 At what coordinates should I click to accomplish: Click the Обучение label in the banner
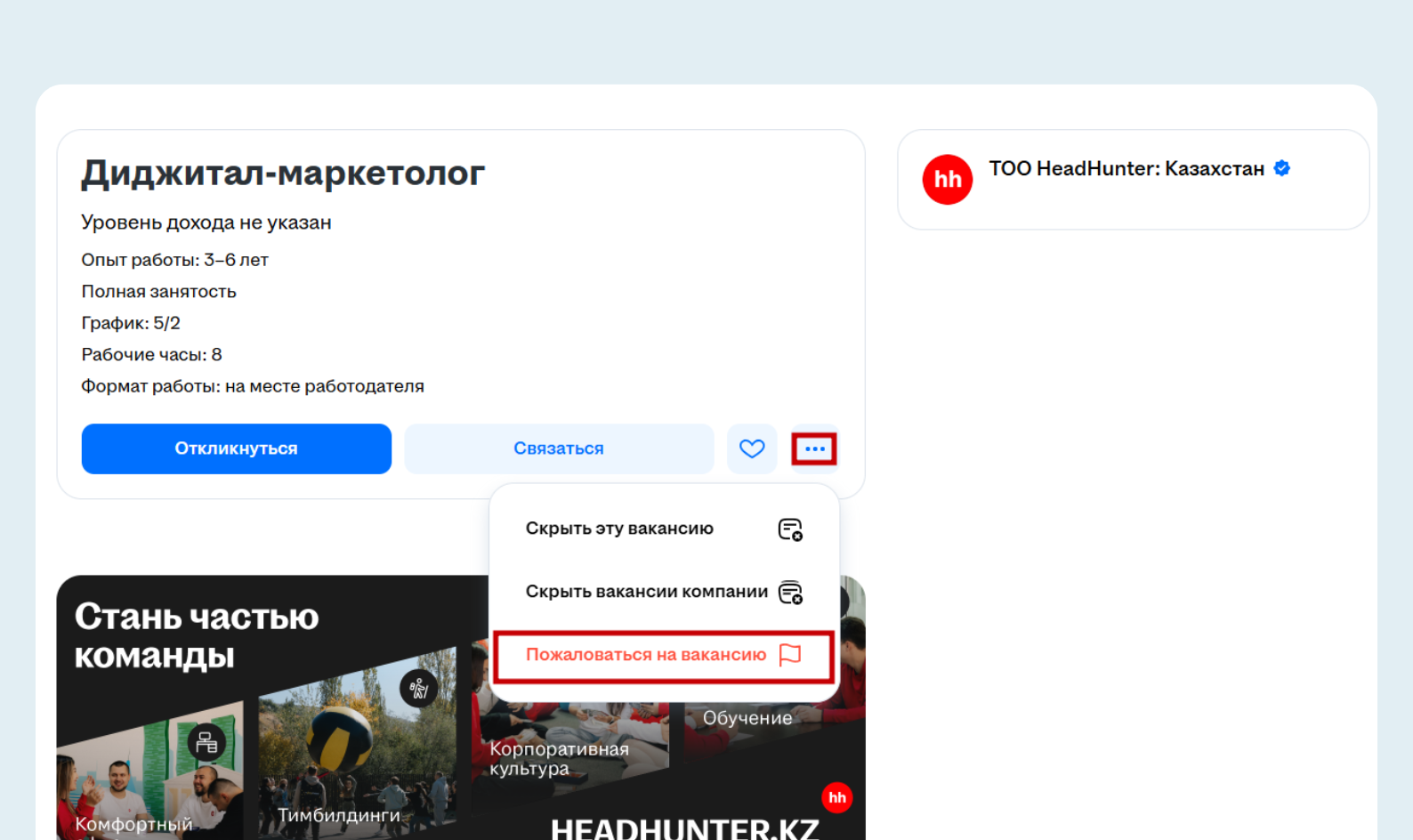point(747,718)
